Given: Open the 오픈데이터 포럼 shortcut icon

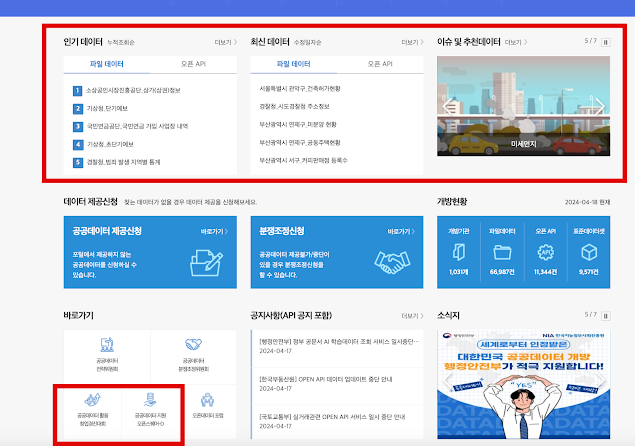Looking at the screenshot, I should click(207, 400).
